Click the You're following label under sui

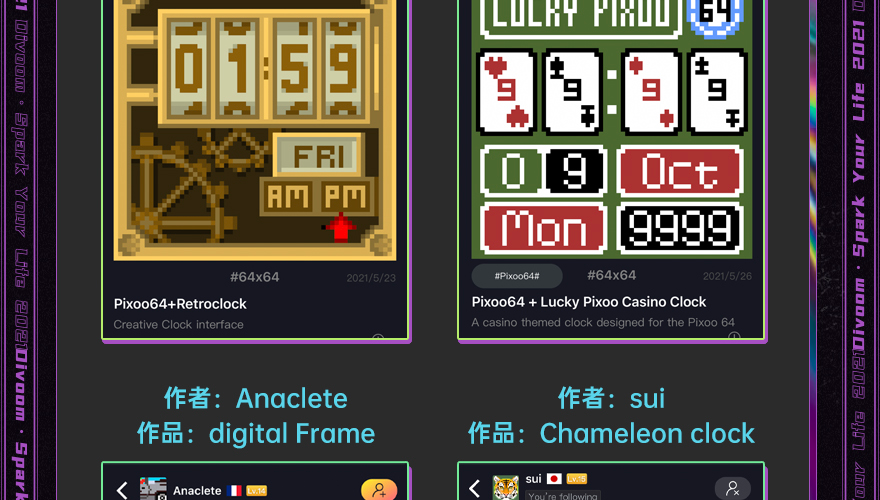pos(563,496)
